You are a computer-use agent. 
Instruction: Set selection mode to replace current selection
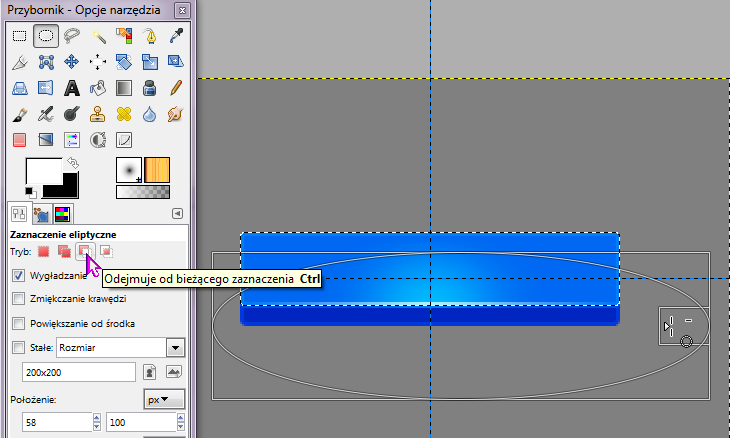tap(44, 251)
